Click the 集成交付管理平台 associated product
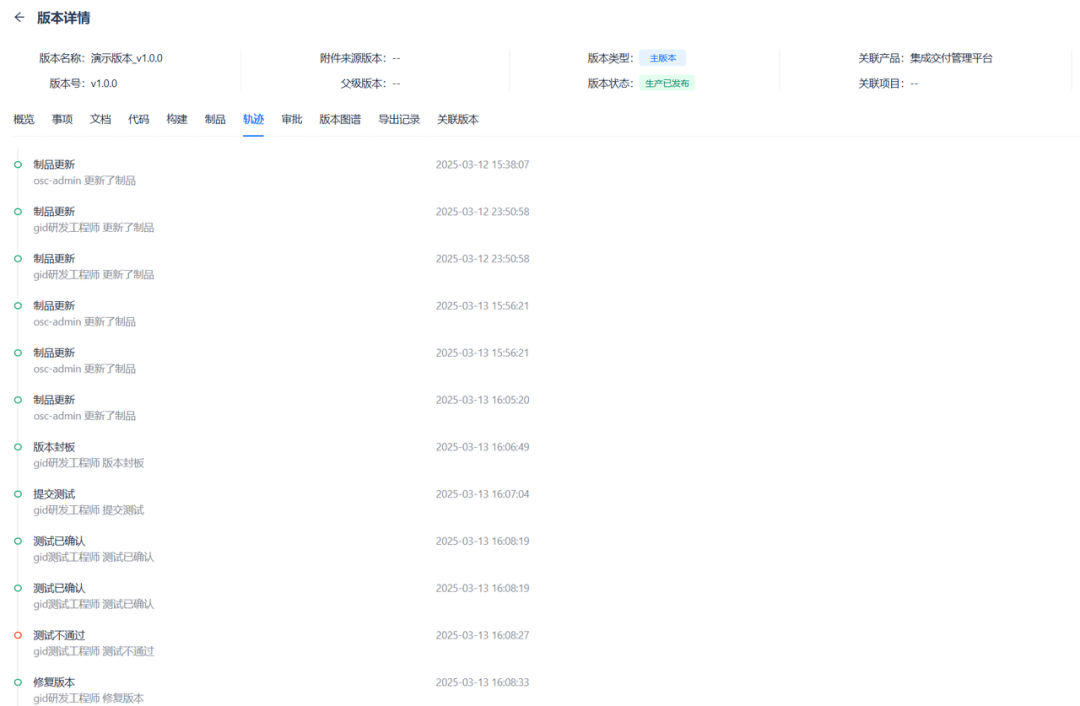The height and width of the screenshot is (706, 1080). pos(951,58)
